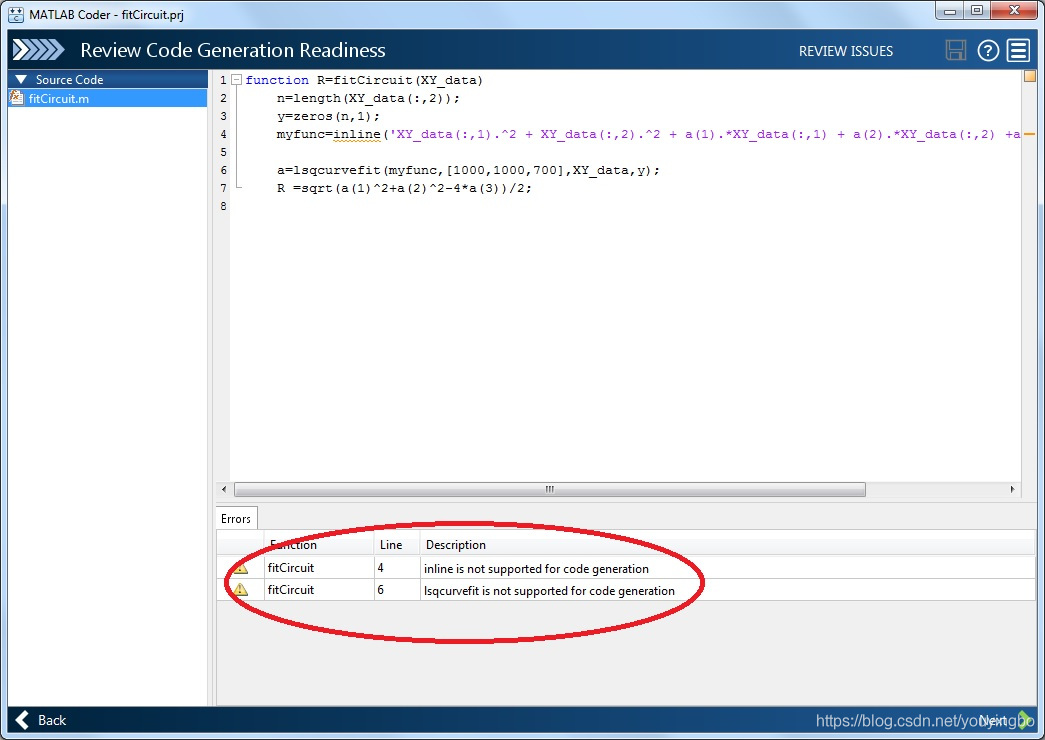Select fitCircuit.m in source list
The image size is (1045, 740).
[108, 98]
